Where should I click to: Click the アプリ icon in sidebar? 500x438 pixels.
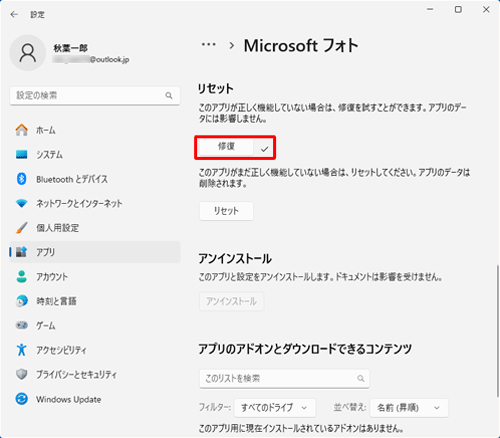coord(22,252)
